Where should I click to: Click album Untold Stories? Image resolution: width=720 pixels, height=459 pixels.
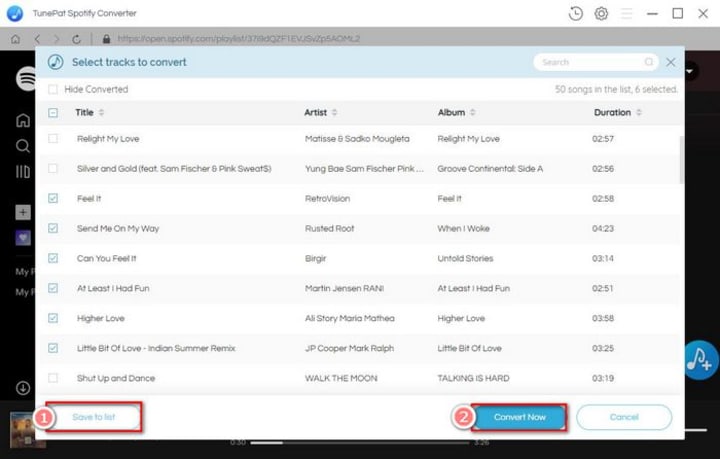pyautogui.click(x=465, y=258)
